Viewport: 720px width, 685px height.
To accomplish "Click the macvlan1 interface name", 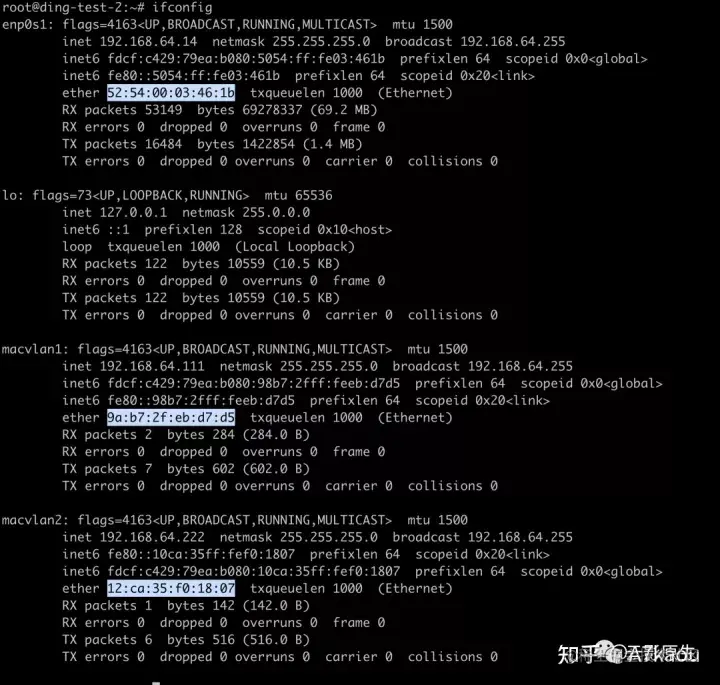I will click(34, 349).
